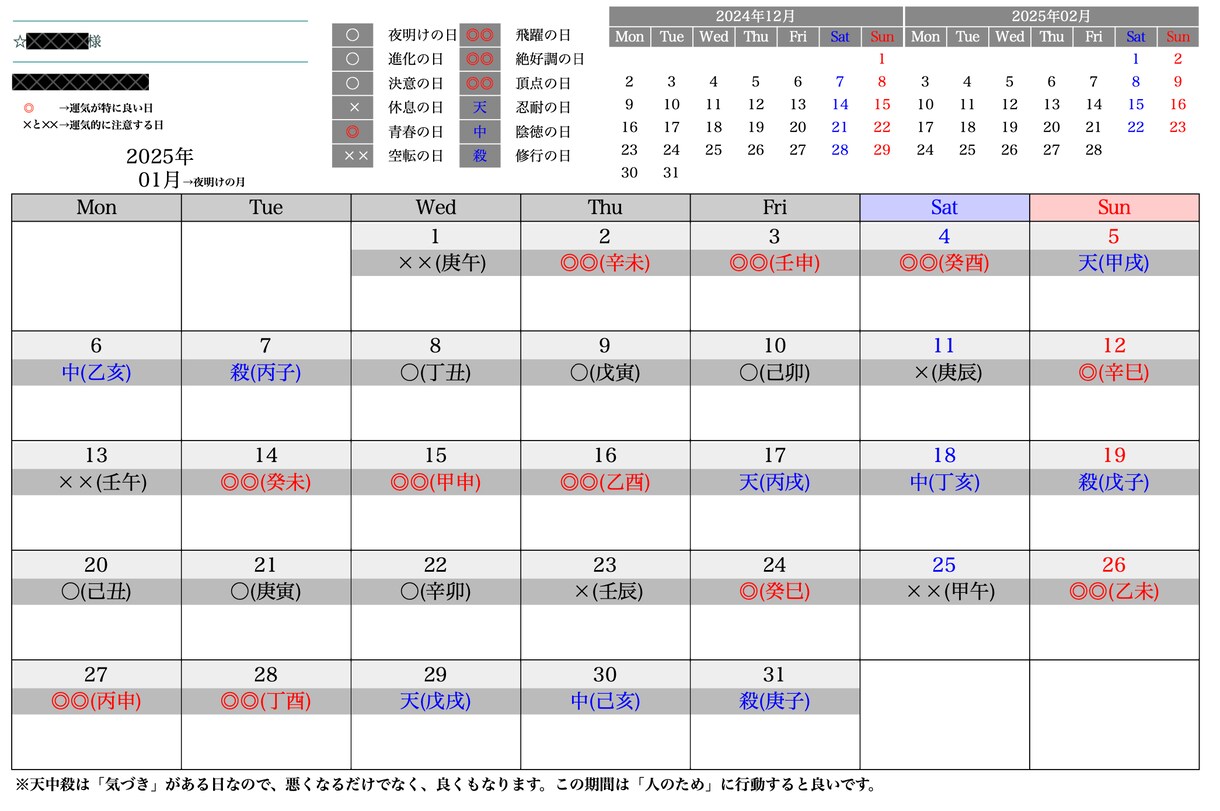The width and height of the screenshot is (1220, 811).
Task: Select the 陰徳の日 blue 中 icon
Action: [x=480, y=132]
